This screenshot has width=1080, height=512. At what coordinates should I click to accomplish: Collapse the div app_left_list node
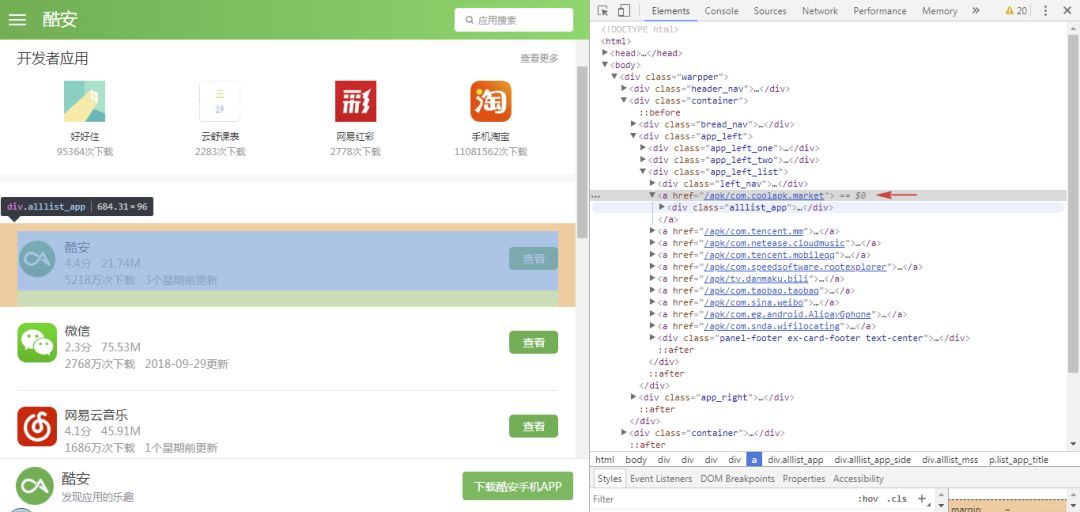(x=643, y=172)
